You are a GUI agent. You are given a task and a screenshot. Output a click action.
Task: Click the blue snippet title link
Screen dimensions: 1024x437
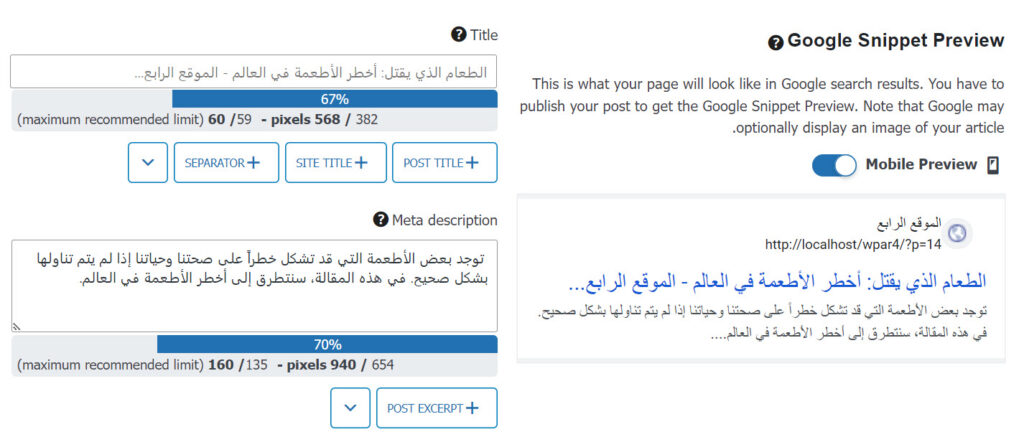781,281
